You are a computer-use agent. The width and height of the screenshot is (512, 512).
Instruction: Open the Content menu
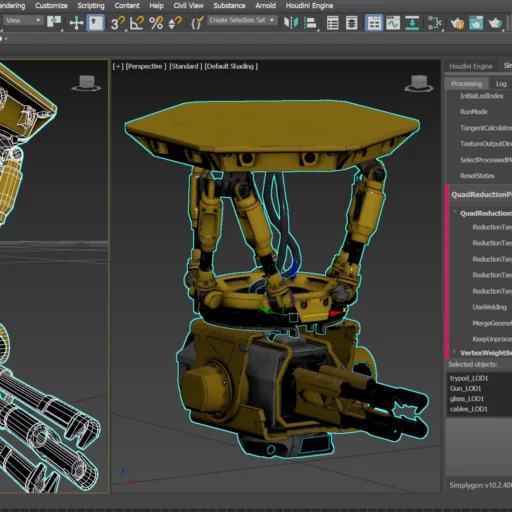[127, 6]
